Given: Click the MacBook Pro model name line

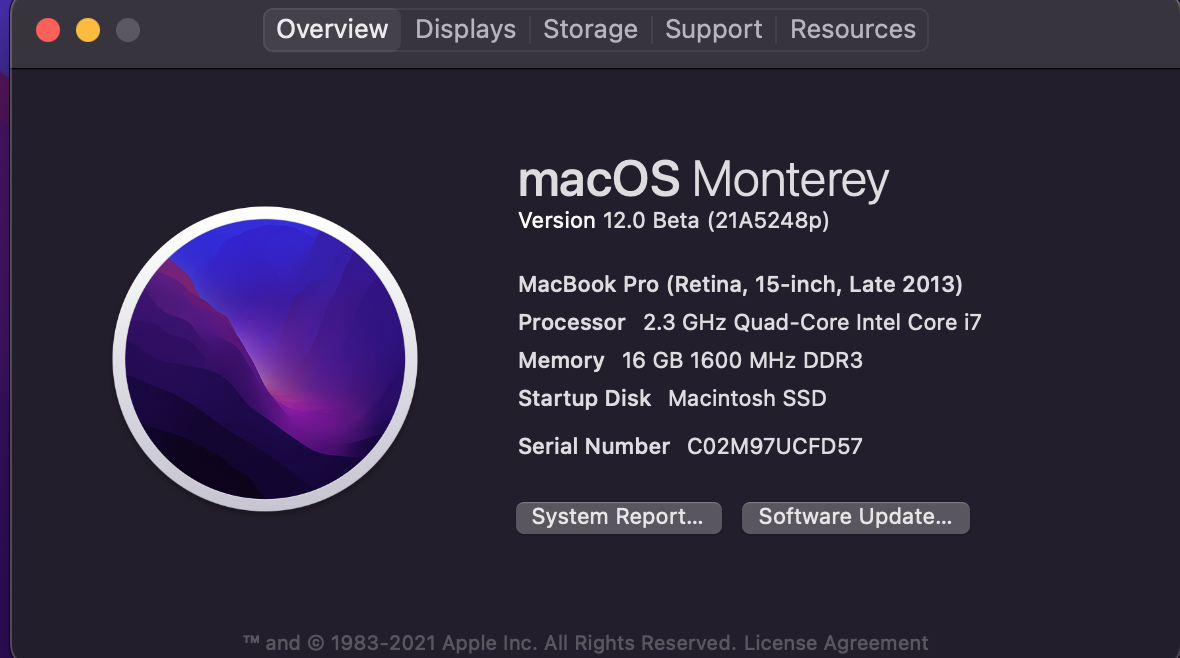Looking at the screenshot, I should (x=740, y=285).
